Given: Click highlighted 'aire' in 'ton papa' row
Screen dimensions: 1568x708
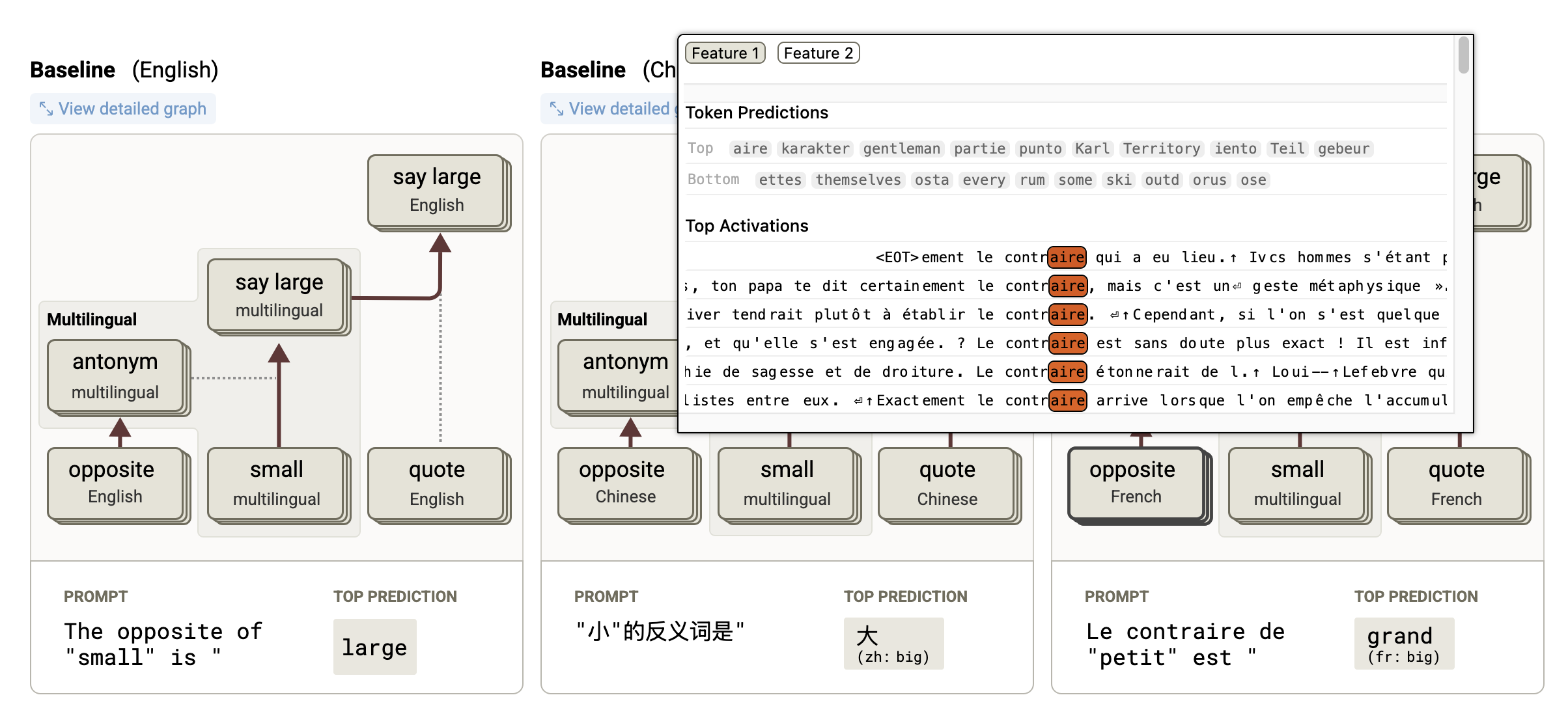Looking at the screenshot, I should [x=1067, y=286].
